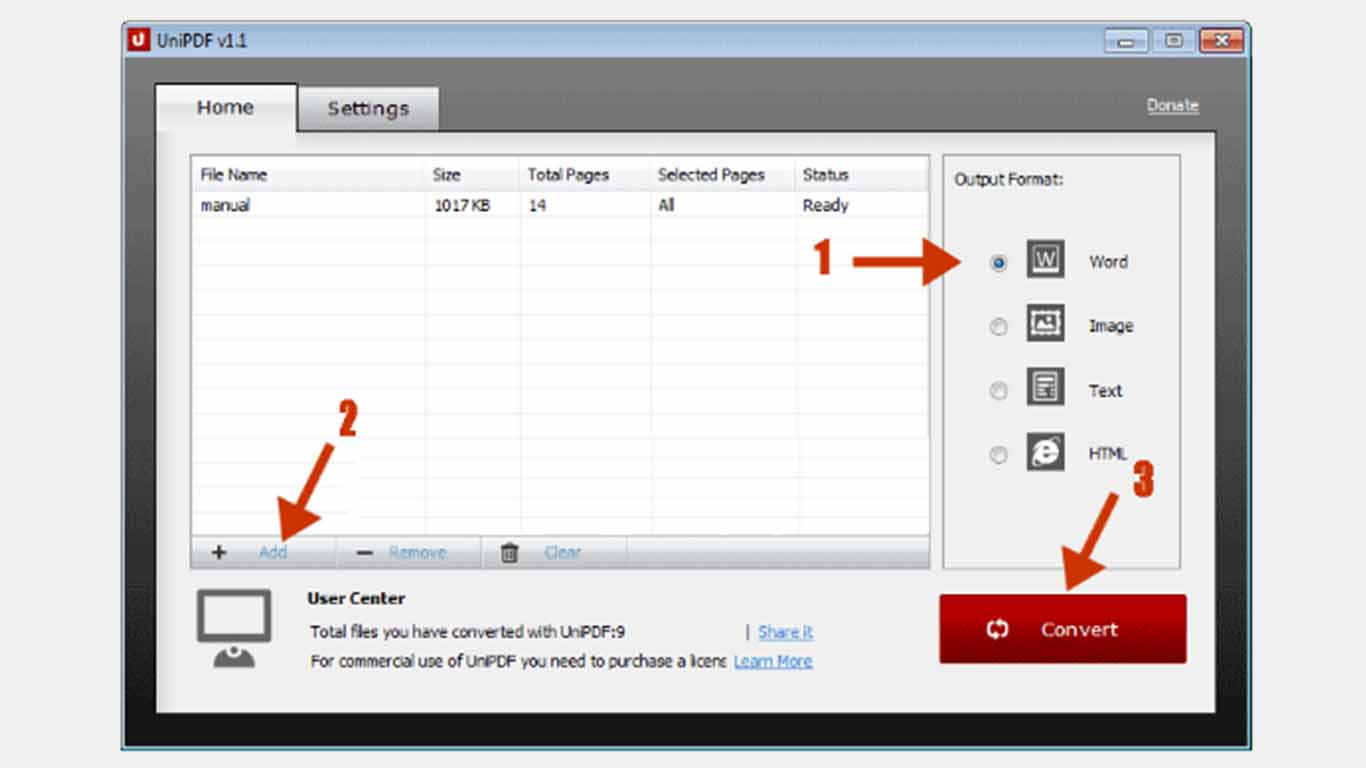1366x768 pixels.
Task: Follow the Learn More link
Action: tap(773, 661)
